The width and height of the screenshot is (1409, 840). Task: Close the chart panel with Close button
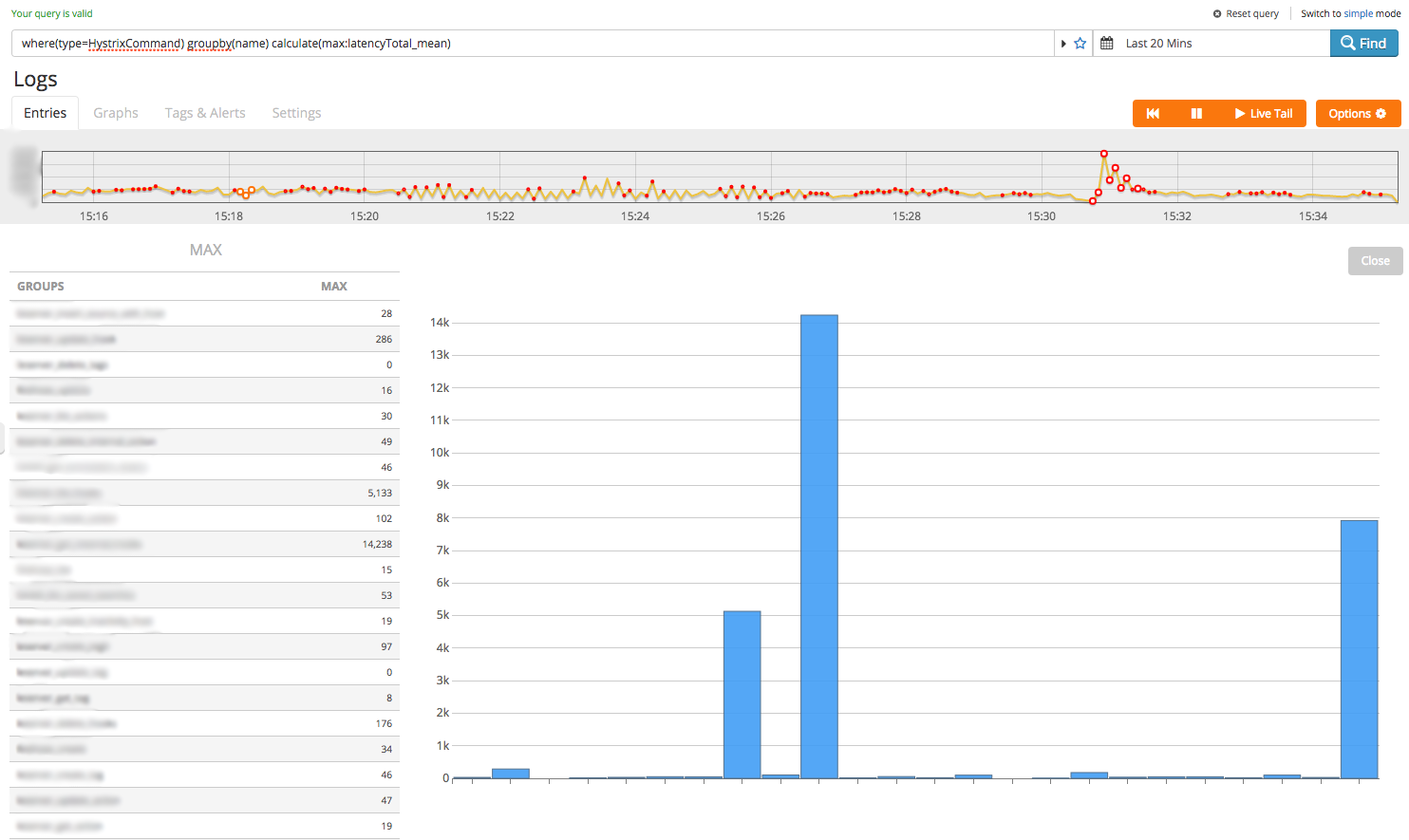[1374, 261]
